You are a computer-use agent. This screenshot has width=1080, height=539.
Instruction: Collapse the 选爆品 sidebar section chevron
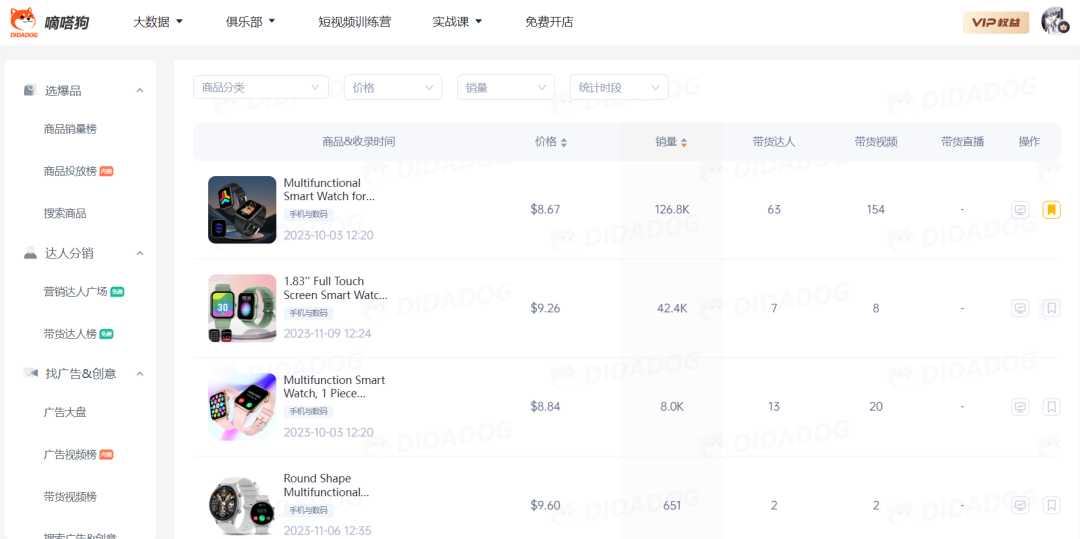140,91
